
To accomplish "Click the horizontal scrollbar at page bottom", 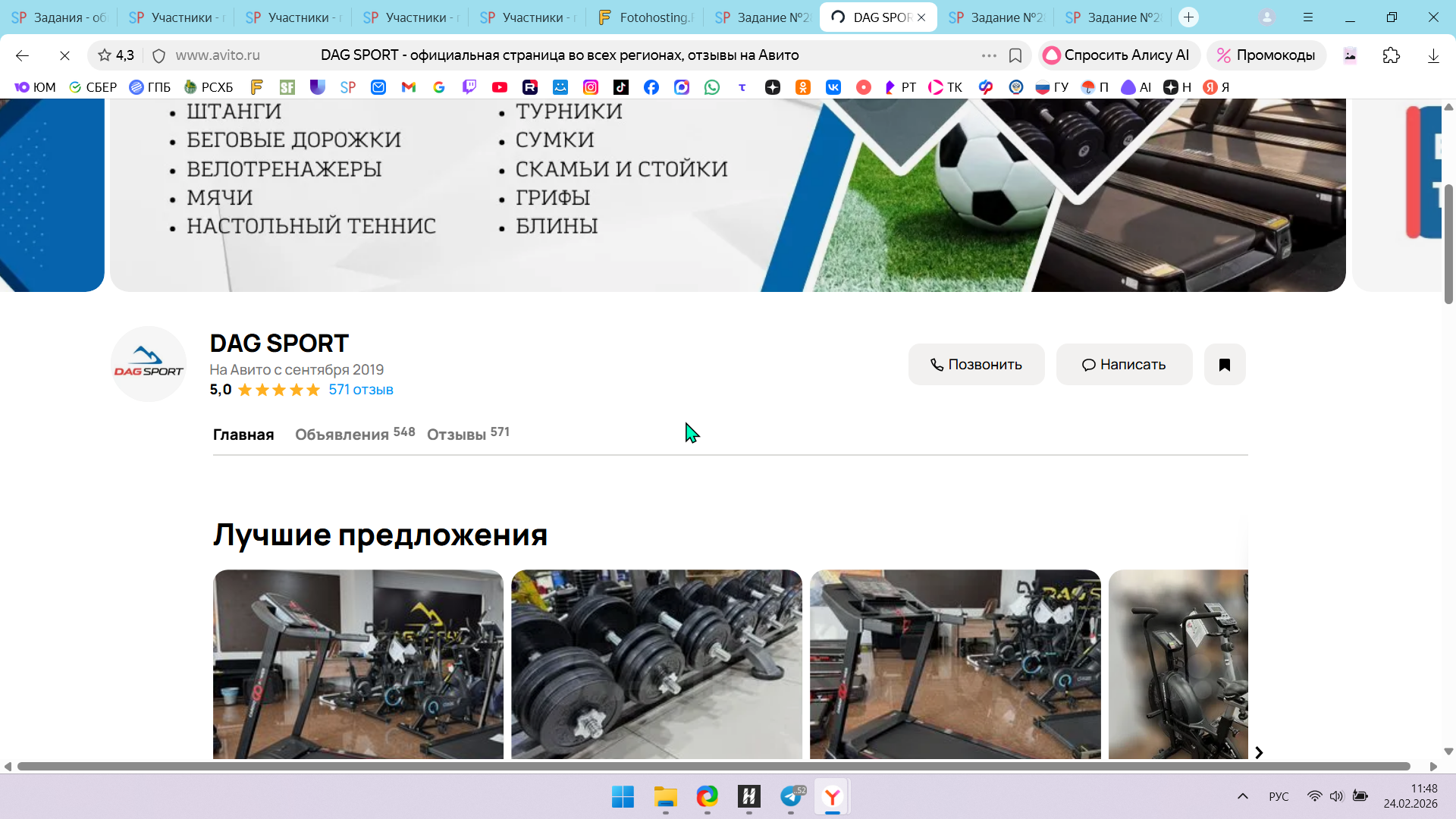I will (x=713, y=767).
